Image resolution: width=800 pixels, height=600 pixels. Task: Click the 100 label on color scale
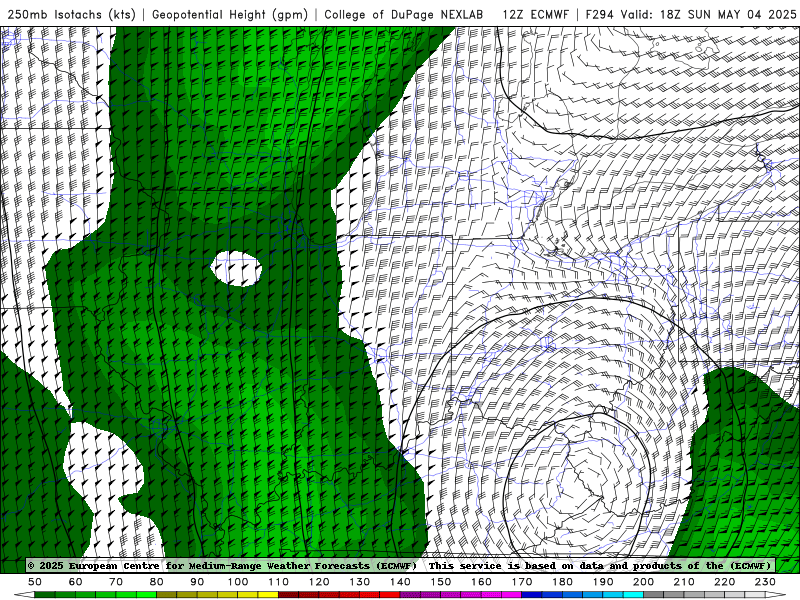[x=238, y=582]
